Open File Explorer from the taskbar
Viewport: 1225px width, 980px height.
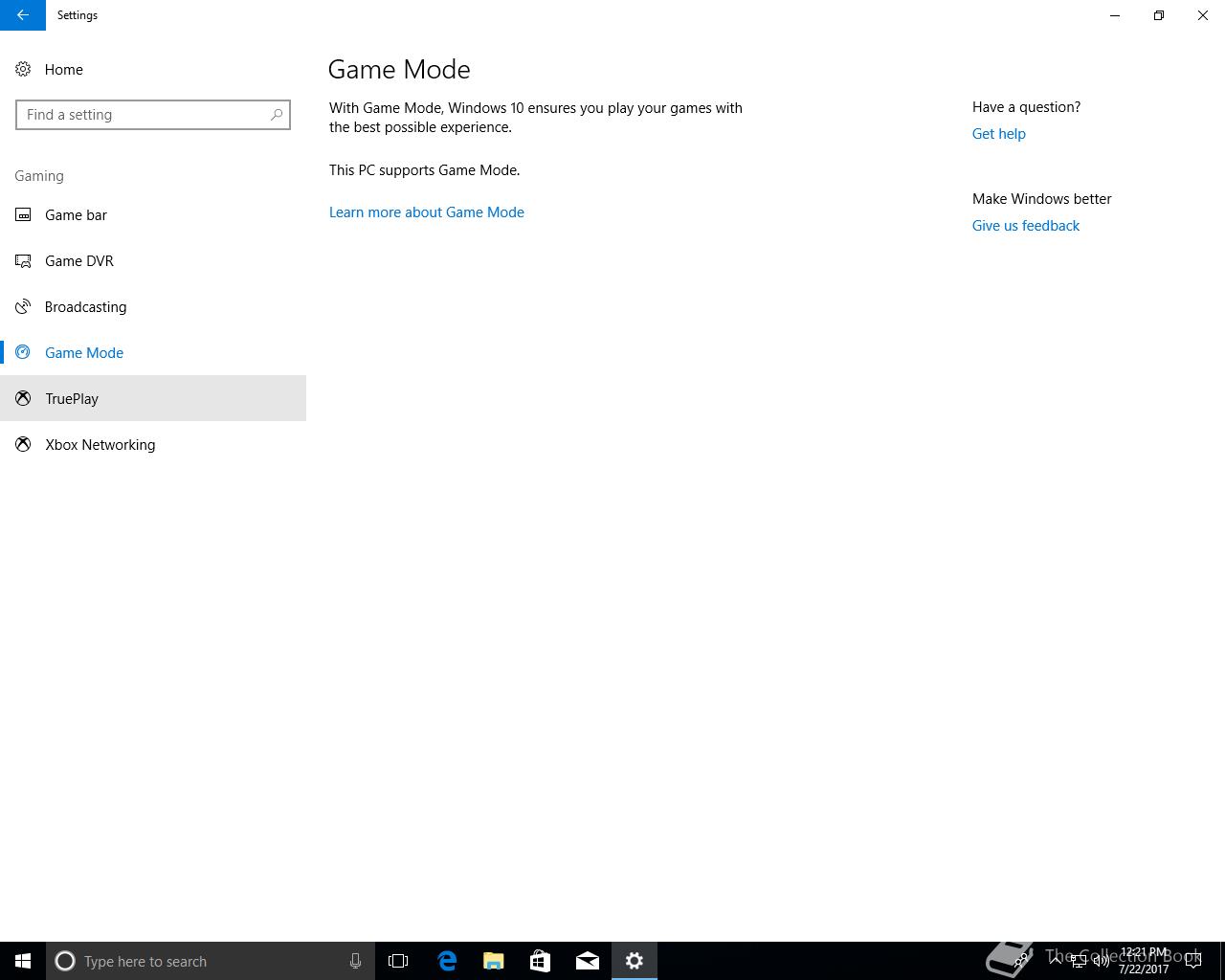click(x=494, y=961)
